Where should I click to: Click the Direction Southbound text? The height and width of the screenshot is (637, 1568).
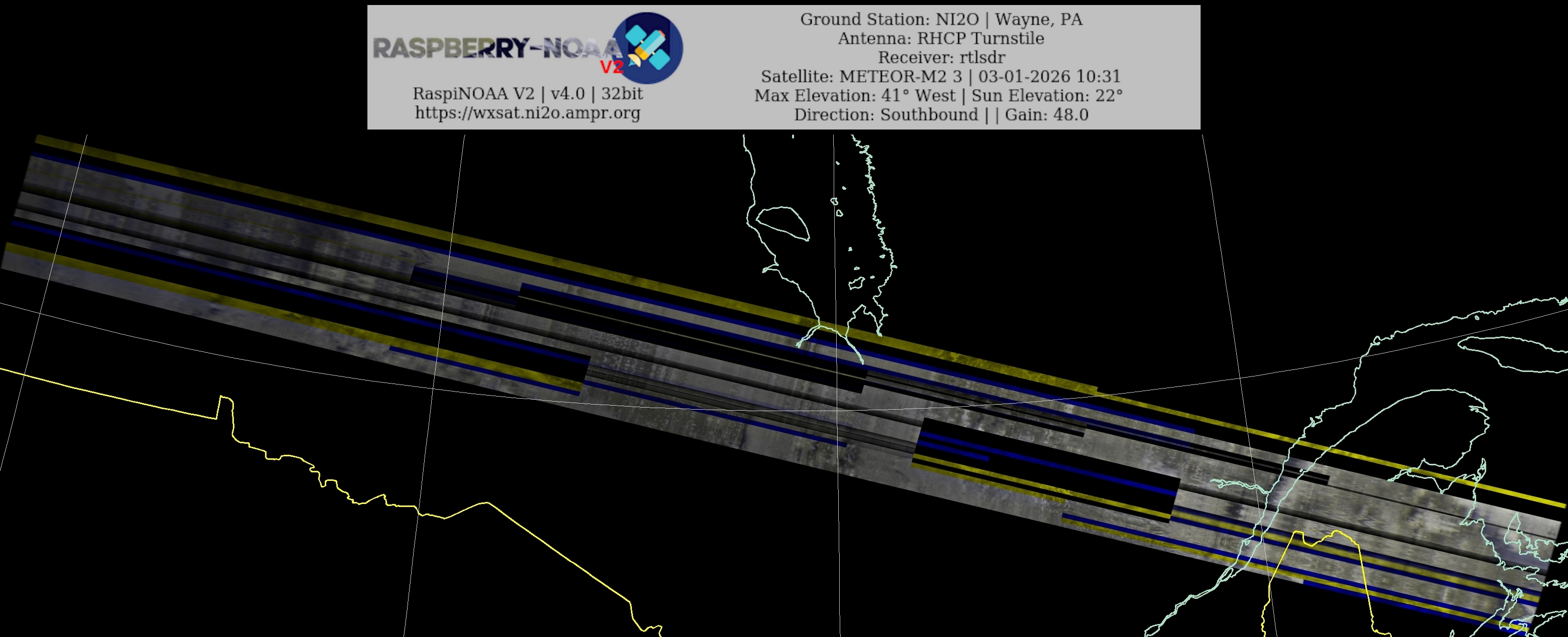[x=886, y=114]
